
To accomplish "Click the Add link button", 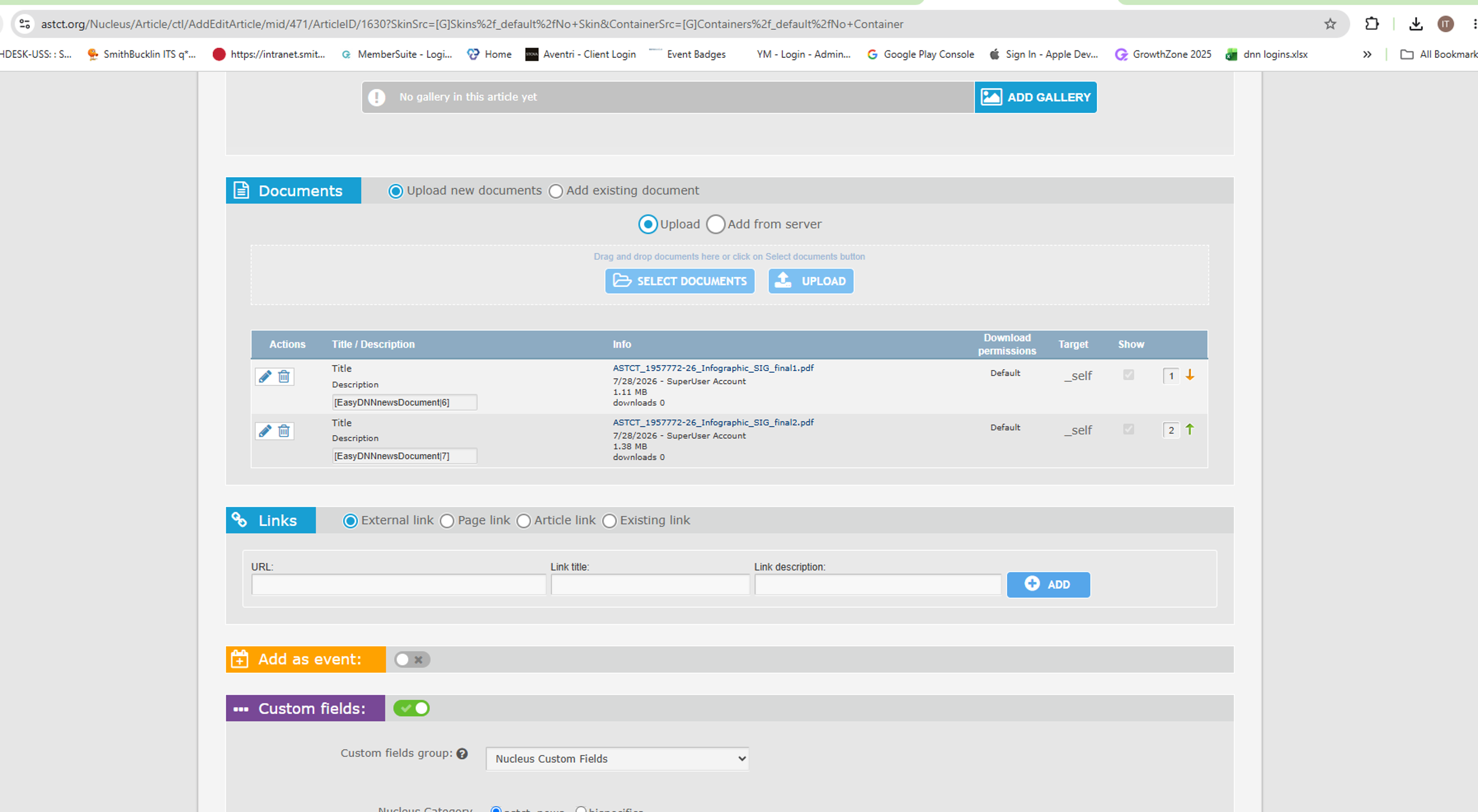I will point(1048,584).
